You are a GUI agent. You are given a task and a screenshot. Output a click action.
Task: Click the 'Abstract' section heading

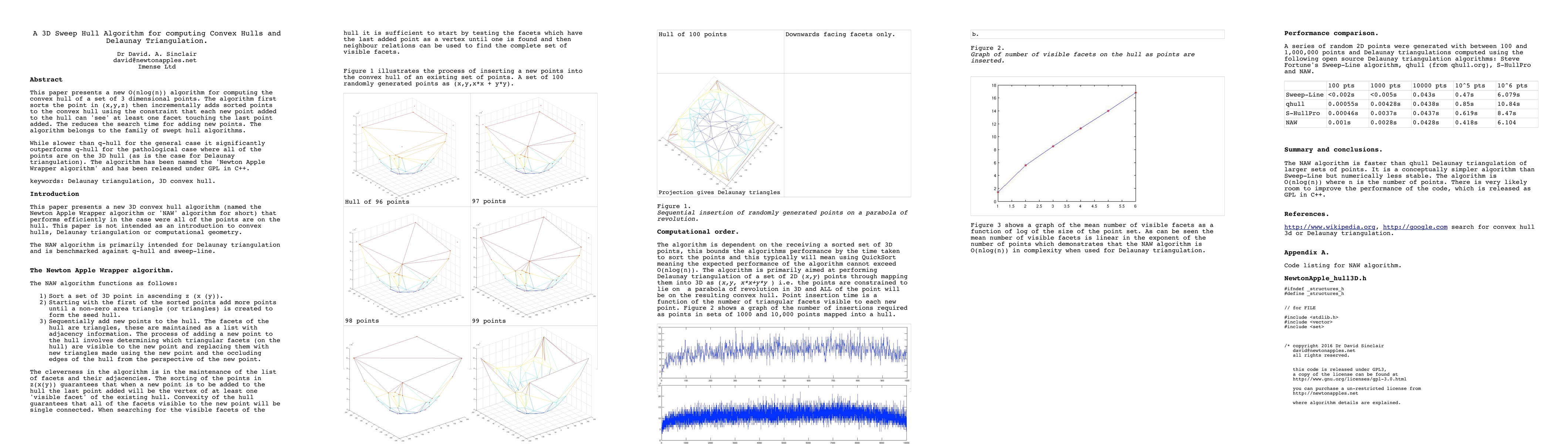point(46,80)
